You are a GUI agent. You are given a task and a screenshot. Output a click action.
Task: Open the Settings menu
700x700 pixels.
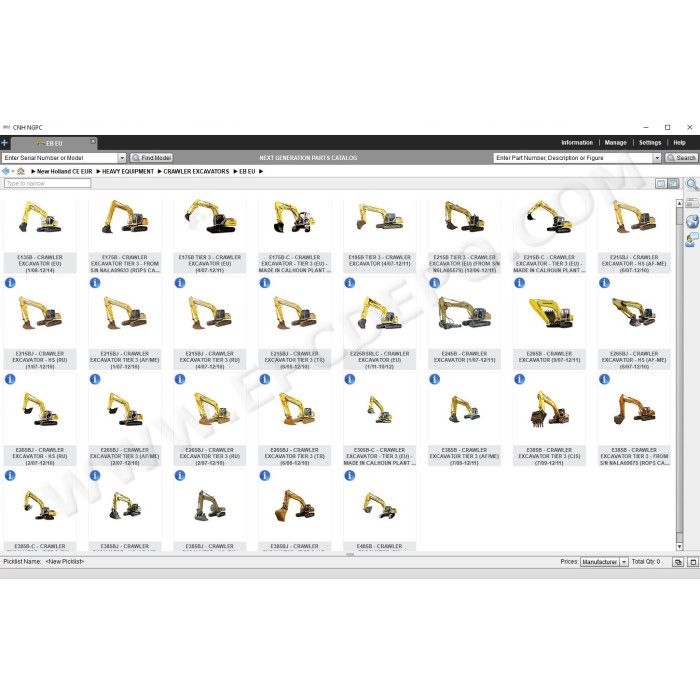pyautogui.click(x=650, y=142)
